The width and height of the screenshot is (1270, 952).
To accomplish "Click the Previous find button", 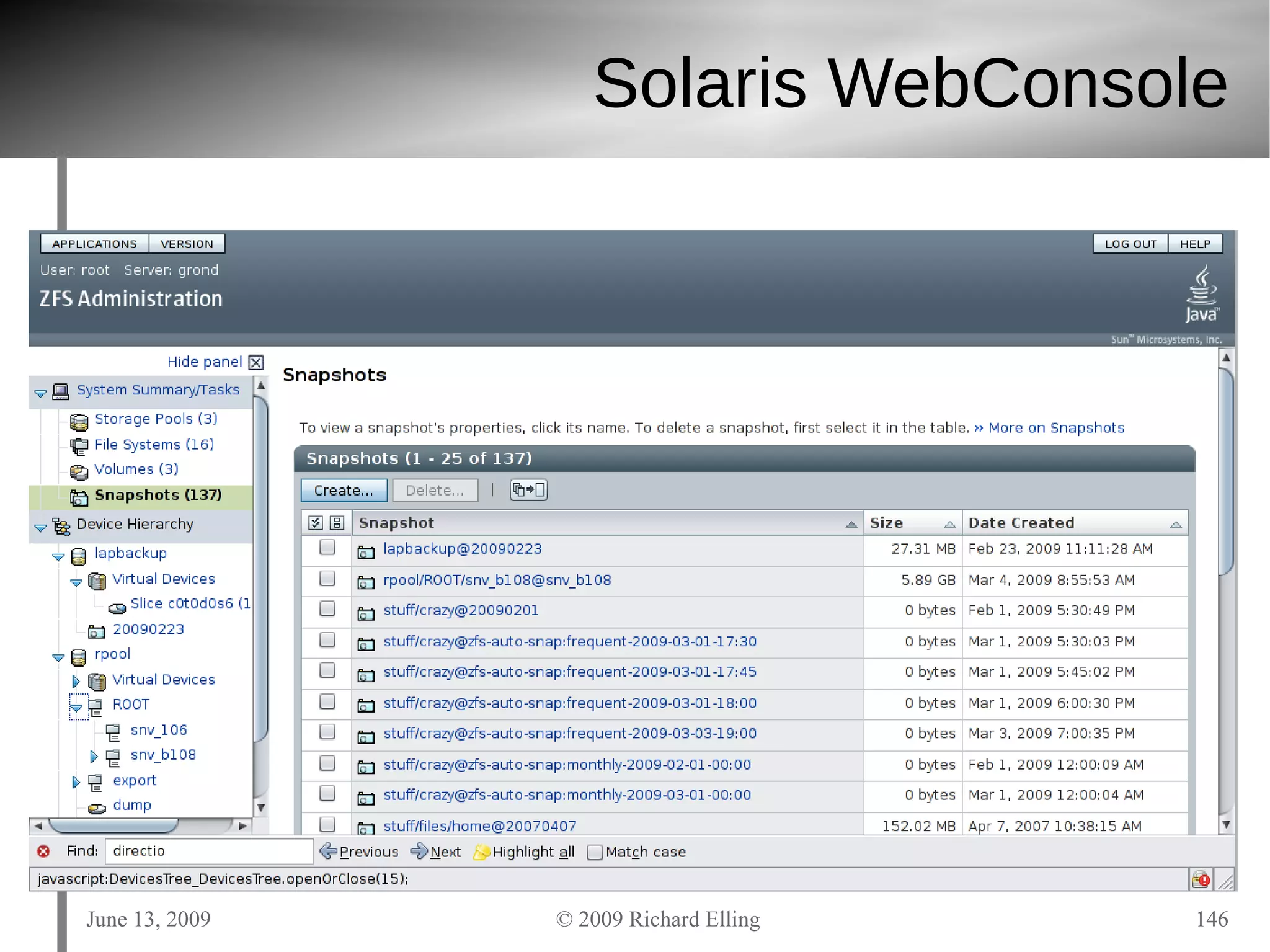I will point(360,852).
